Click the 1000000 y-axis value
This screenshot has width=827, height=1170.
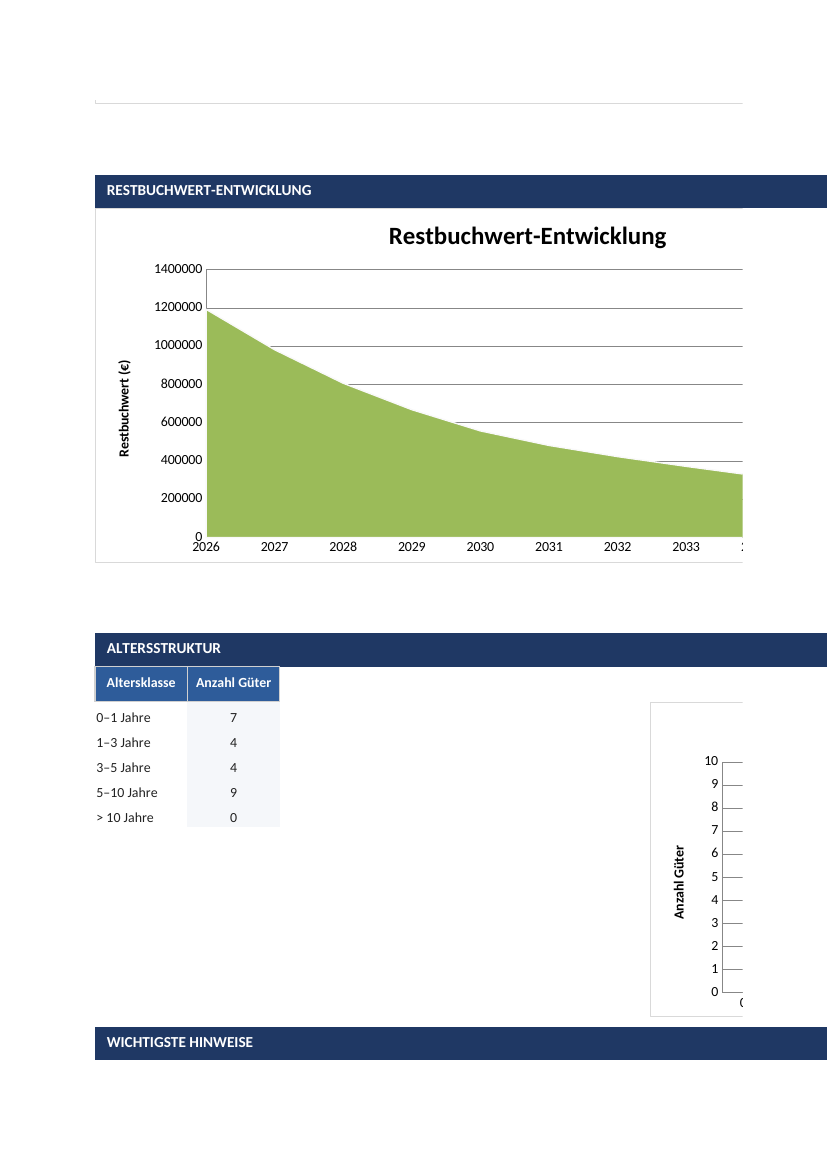coord(178,345)
